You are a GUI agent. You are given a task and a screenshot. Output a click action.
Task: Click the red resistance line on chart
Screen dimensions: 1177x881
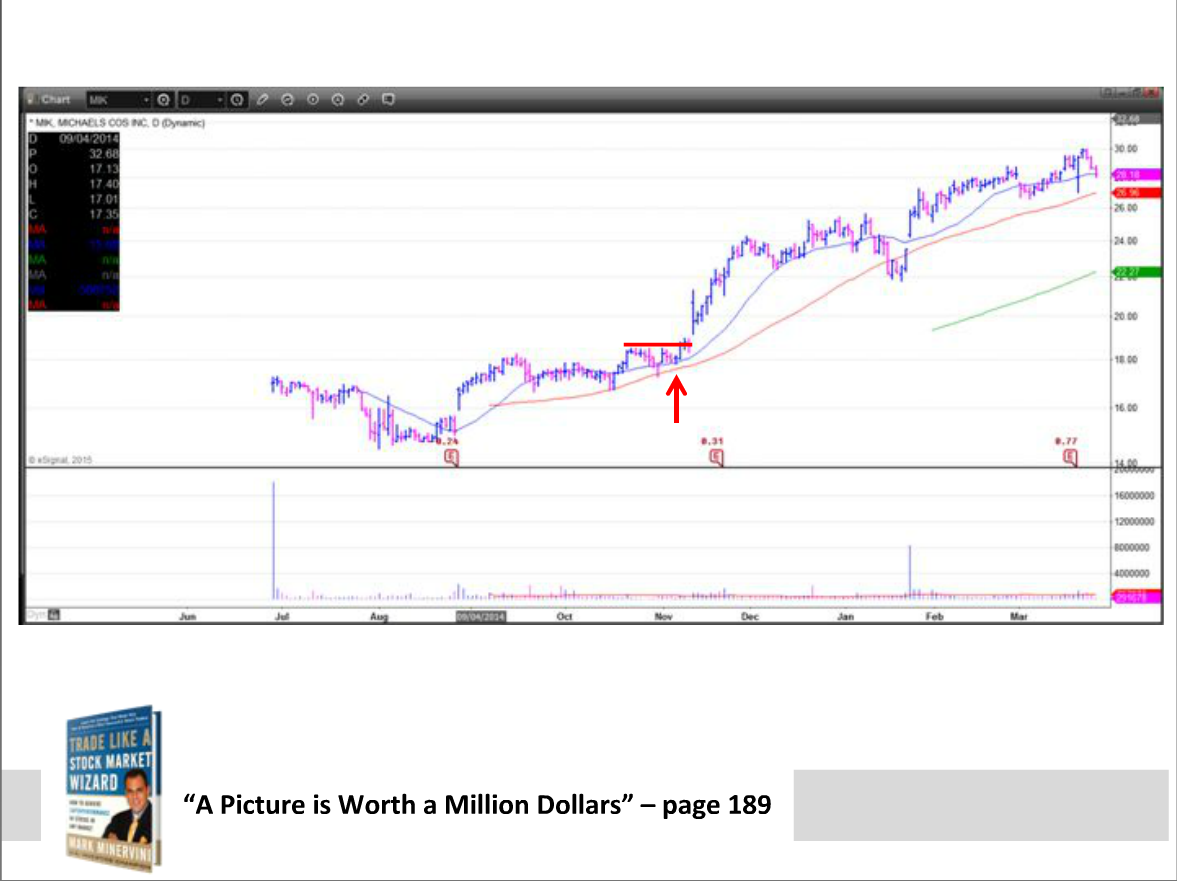(x=656, y=344)
